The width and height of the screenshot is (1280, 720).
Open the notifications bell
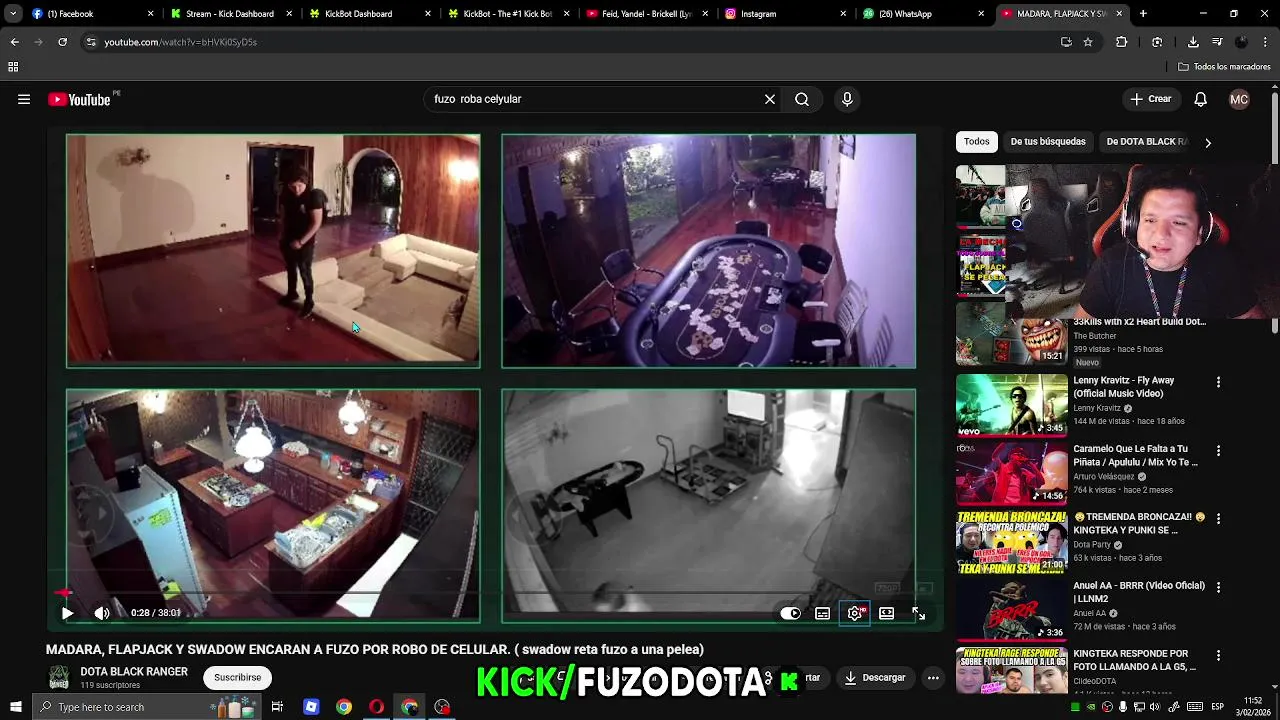coord(1201,99)
